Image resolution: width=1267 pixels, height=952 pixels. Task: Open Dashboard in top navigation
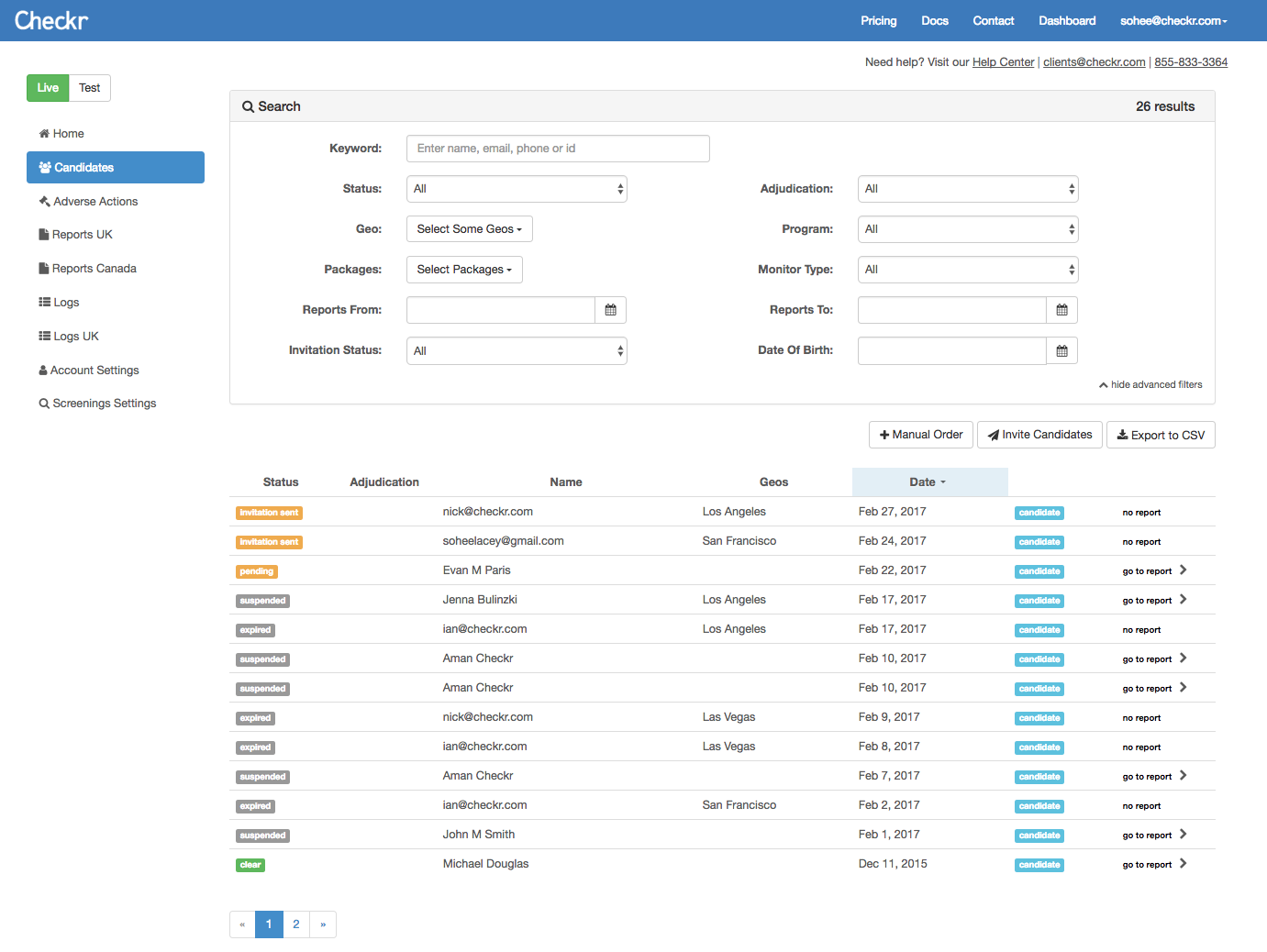pos(1067,20)
